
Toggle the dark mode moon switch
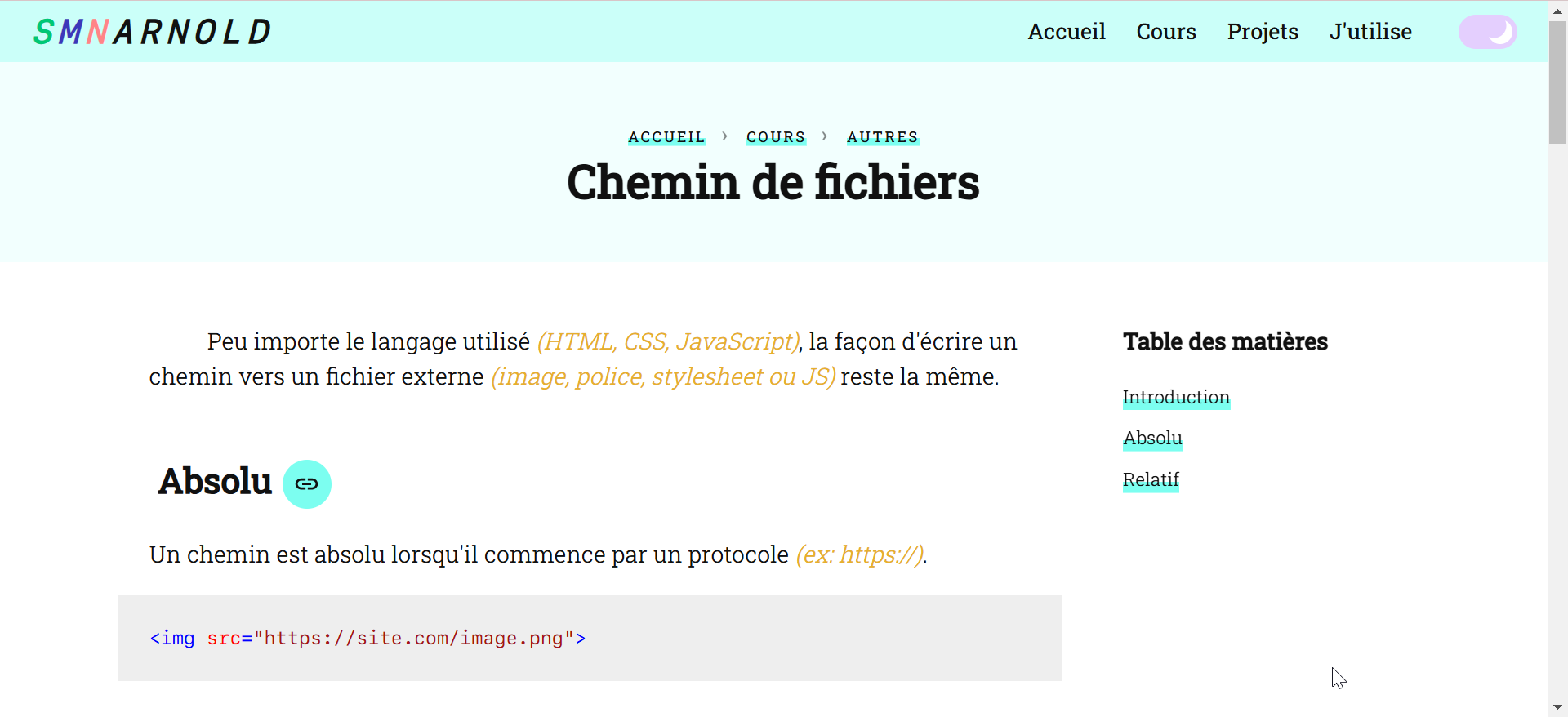click(x=1487, y=32)
